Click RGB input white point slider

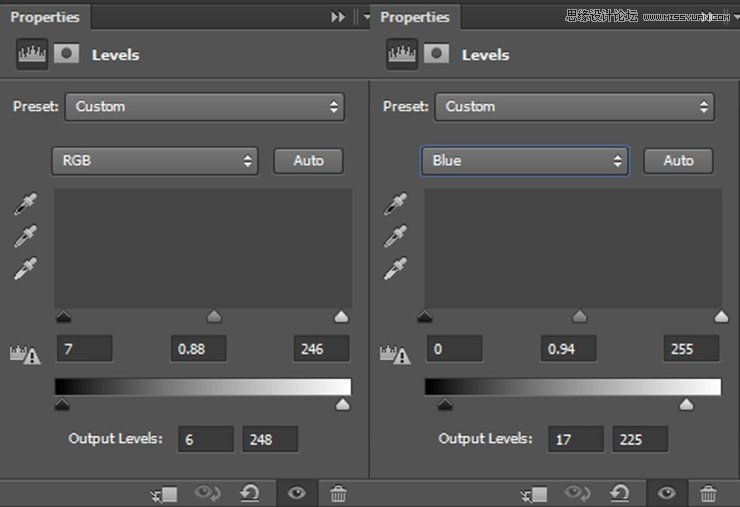(x=341, y=316)
